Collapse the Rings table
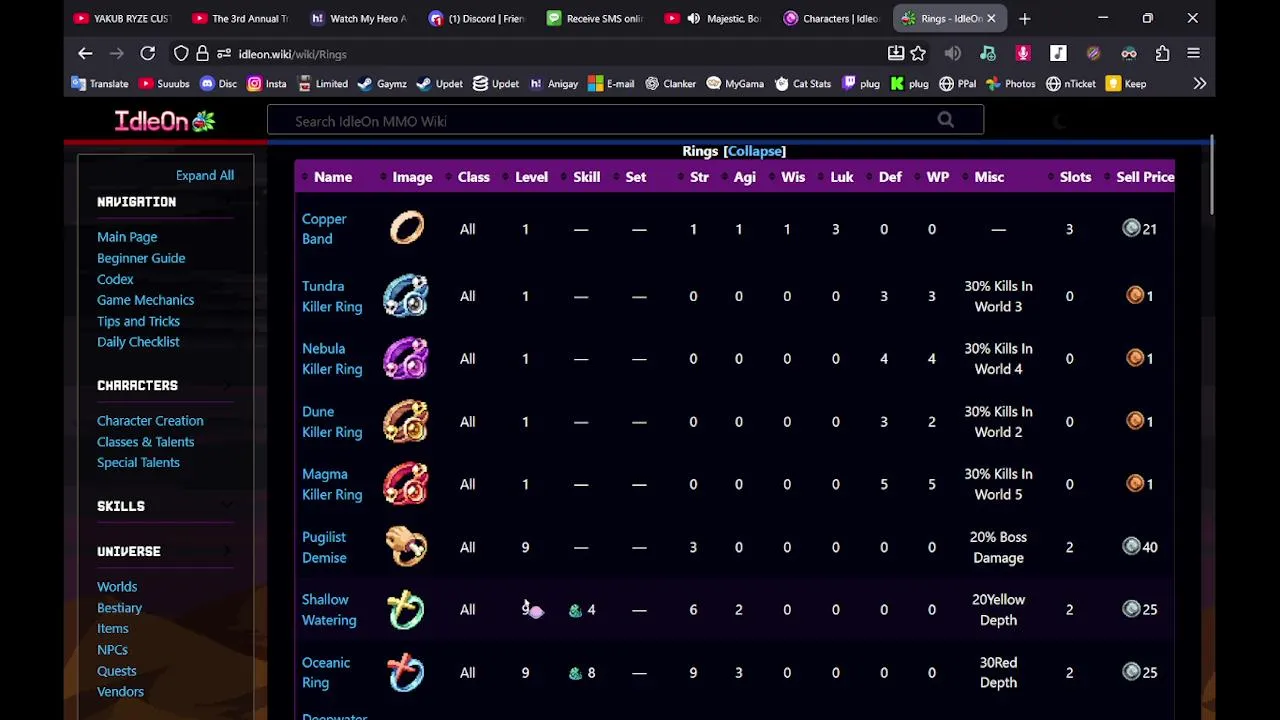The width and height of the screenshot is (1280, 720). tap(754, 151)
